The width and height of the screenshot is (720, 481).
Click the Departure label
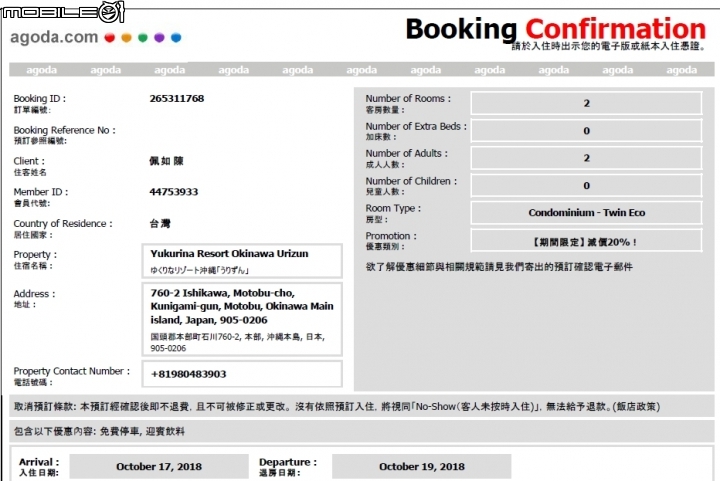(x=288, y=462)
